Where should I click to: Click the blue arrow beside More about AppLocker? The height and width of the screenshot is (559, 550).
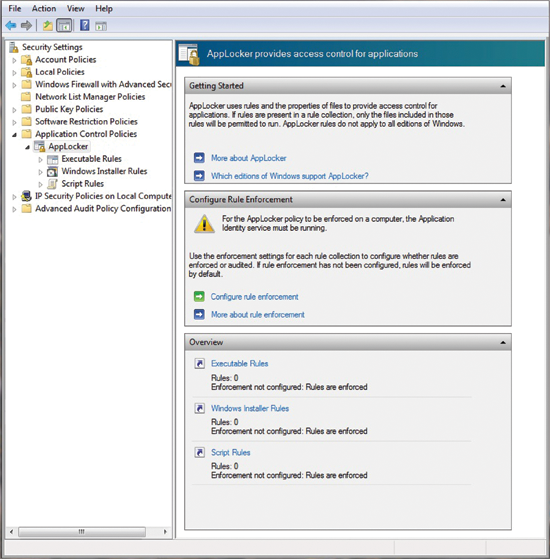click(199, 158)
